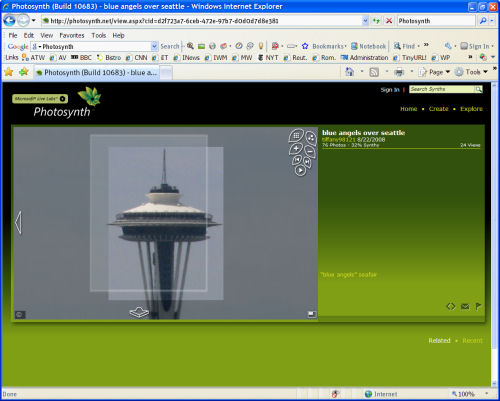Viewport: 500px width, 401px height.
Task: Click in the Search Synths box
Action: point(442,89)
